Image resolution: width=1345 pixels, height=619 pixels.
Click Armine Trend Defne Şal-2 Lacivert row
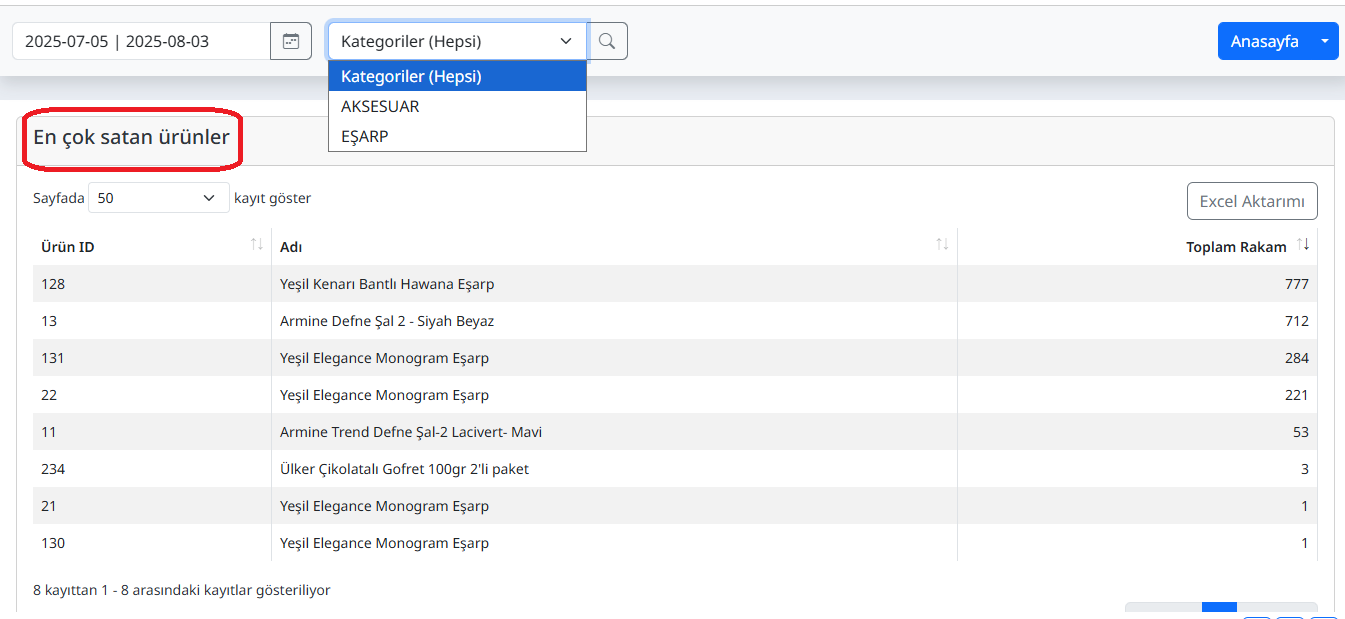tap(411, 432)
